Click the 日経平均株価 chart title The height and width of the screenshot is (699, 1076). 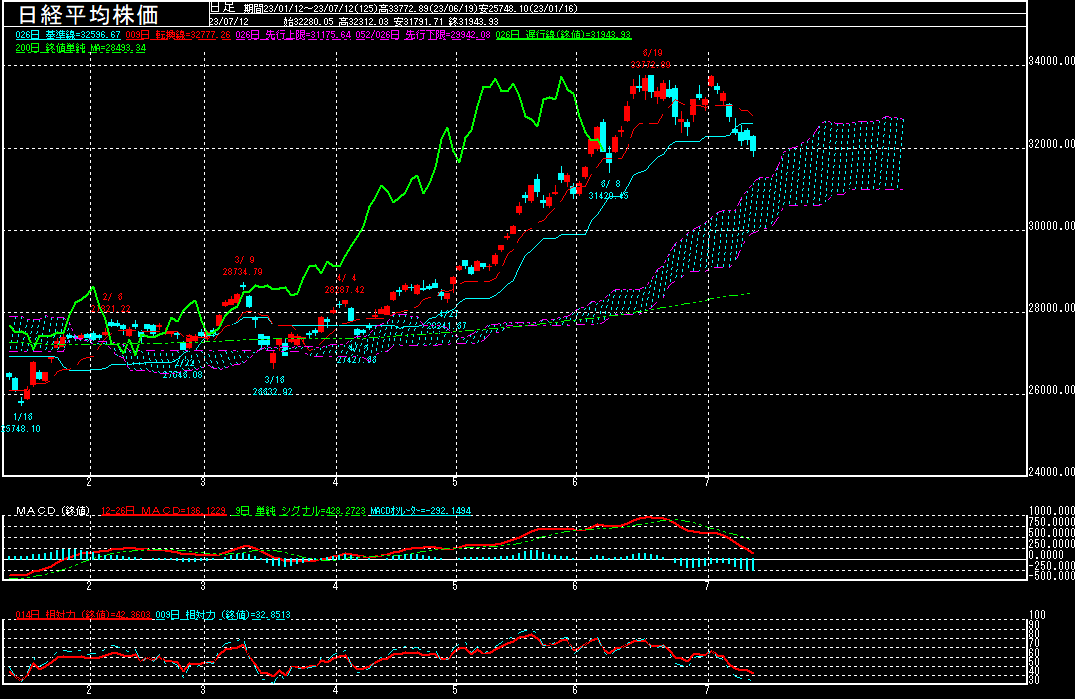[89, 14]
